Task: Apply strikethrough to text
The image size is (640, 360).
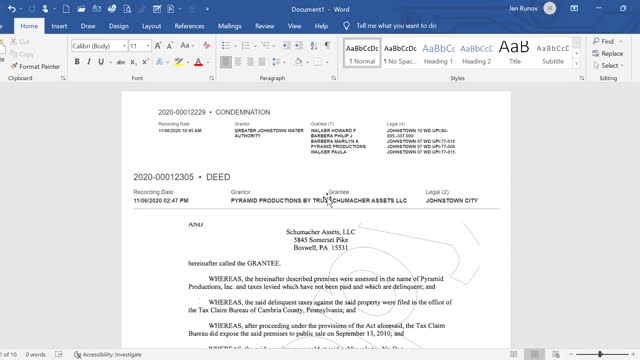Action: [x=121, y=62]
